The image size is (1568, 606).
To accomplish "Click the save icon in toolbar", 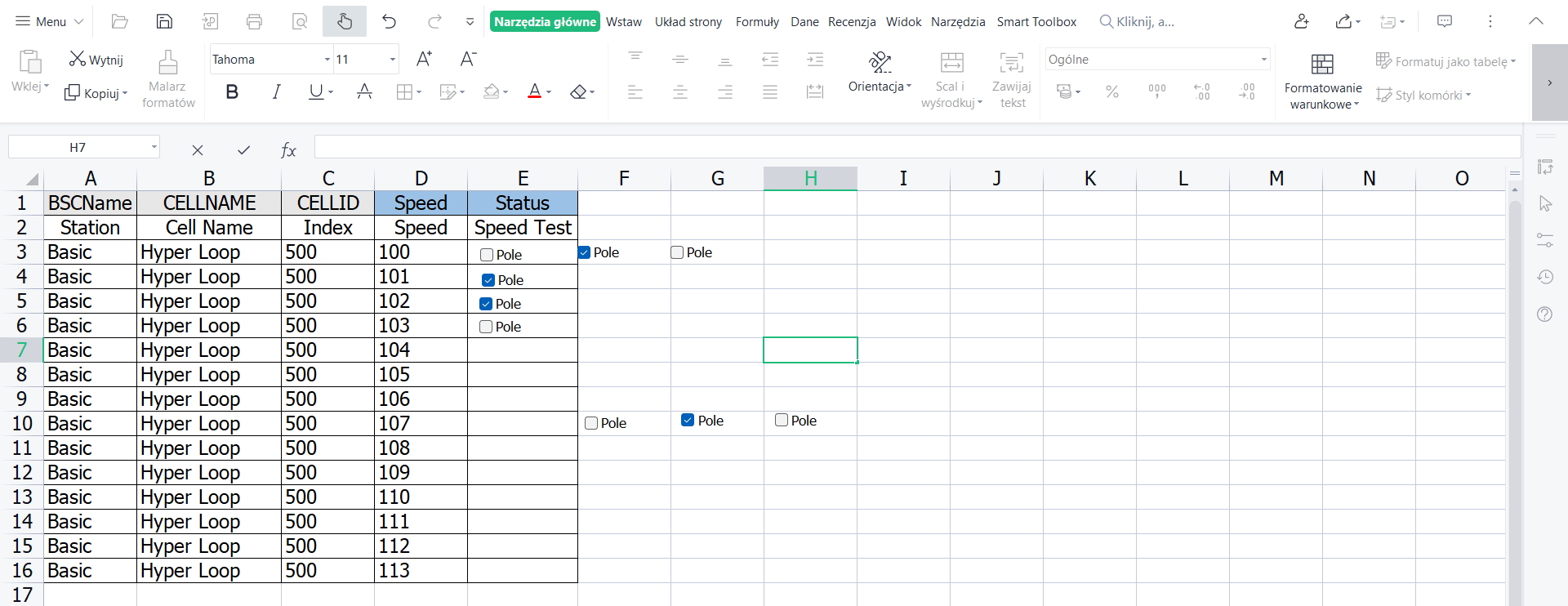I will click(164, 22).
